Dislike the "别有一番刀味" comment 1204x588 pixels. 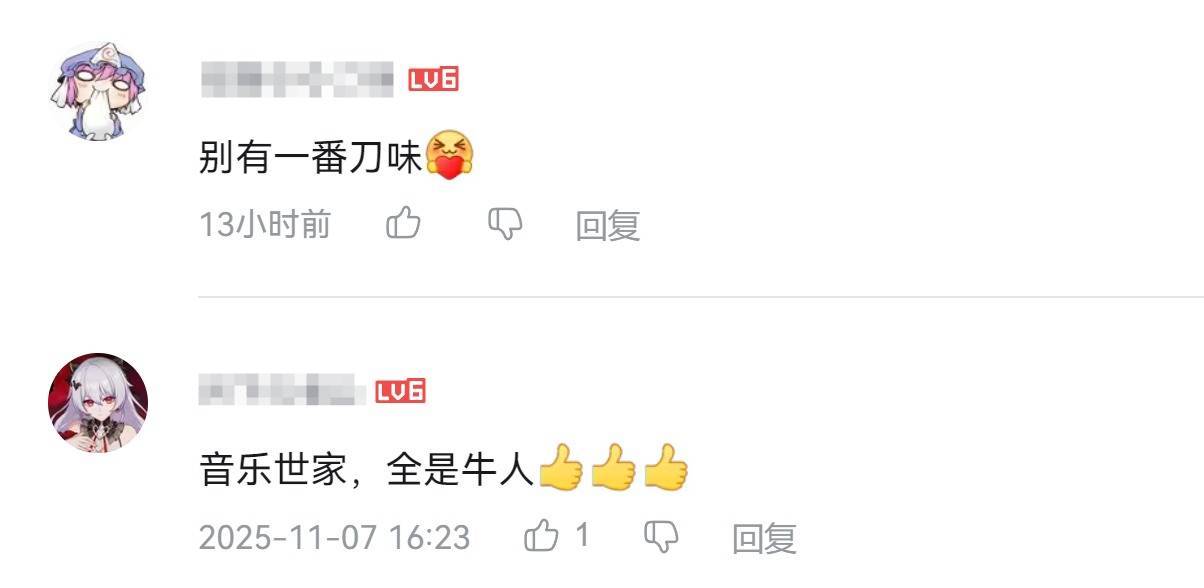pyautogui.click(x=505, y=224)
